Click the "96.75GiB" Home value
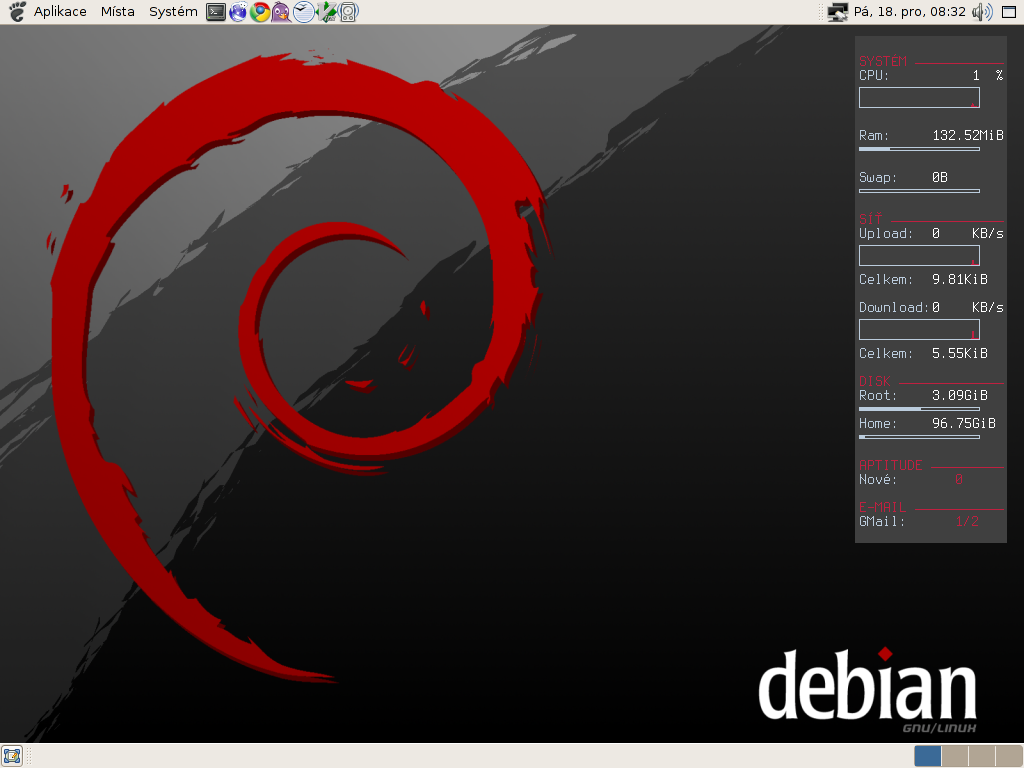 pos(964,423)
